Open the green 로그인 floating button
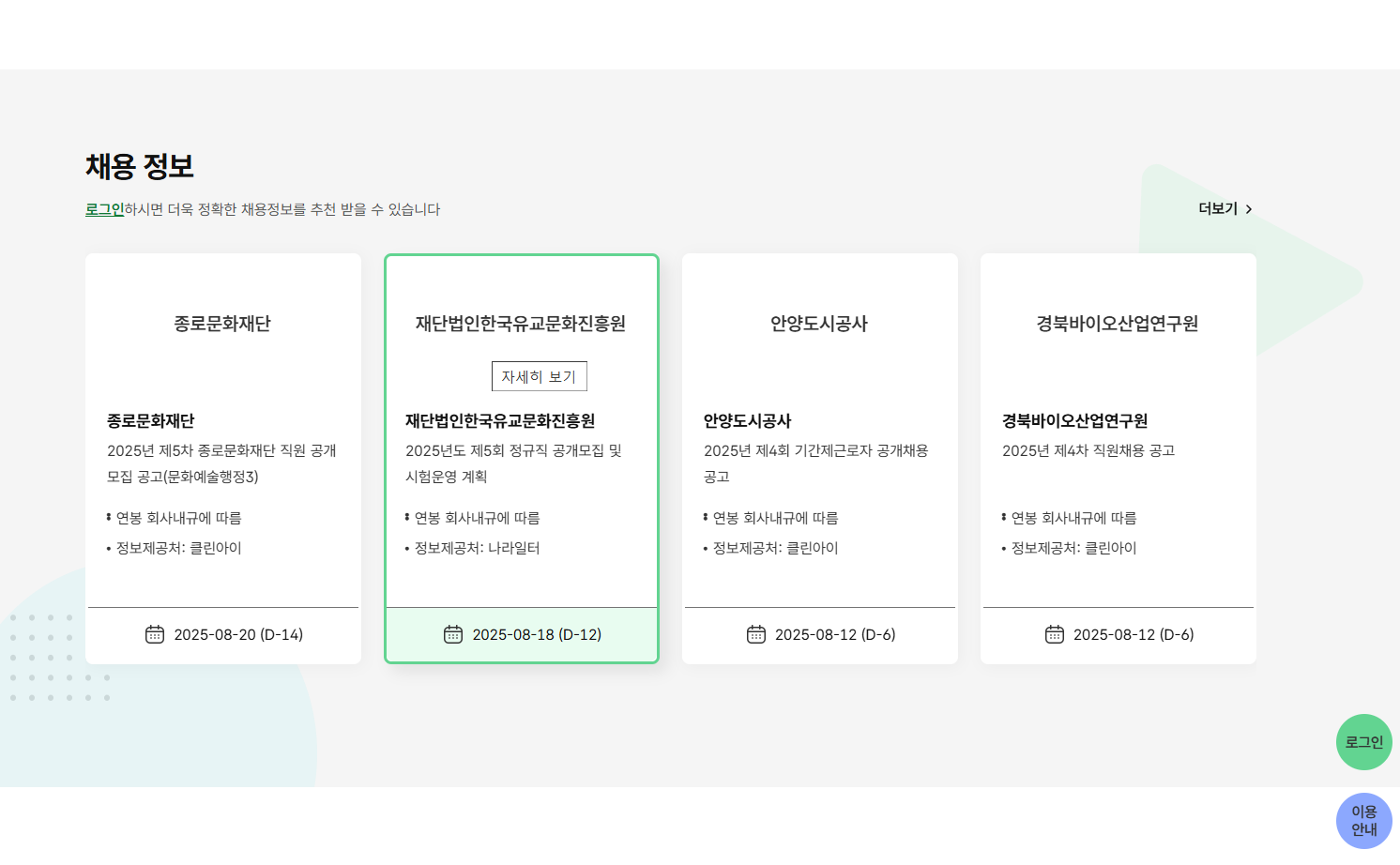The image size is (1400, 865). point(1364,742)
